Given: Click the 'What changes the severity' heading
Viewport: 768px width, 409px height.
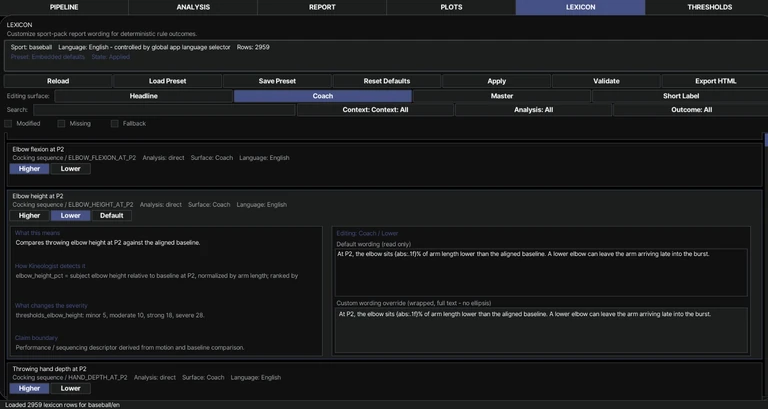Looking at the screenshot, I should click(x=51, y=306).
